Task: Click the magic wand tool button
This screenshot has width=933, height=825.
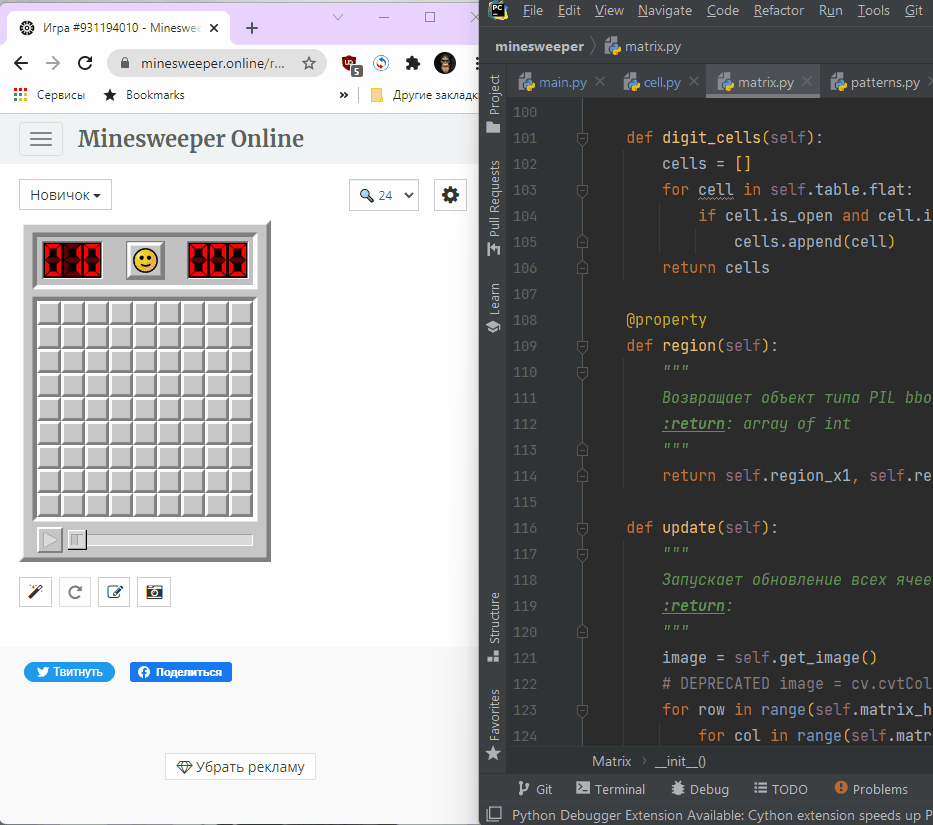Action: 36,592
